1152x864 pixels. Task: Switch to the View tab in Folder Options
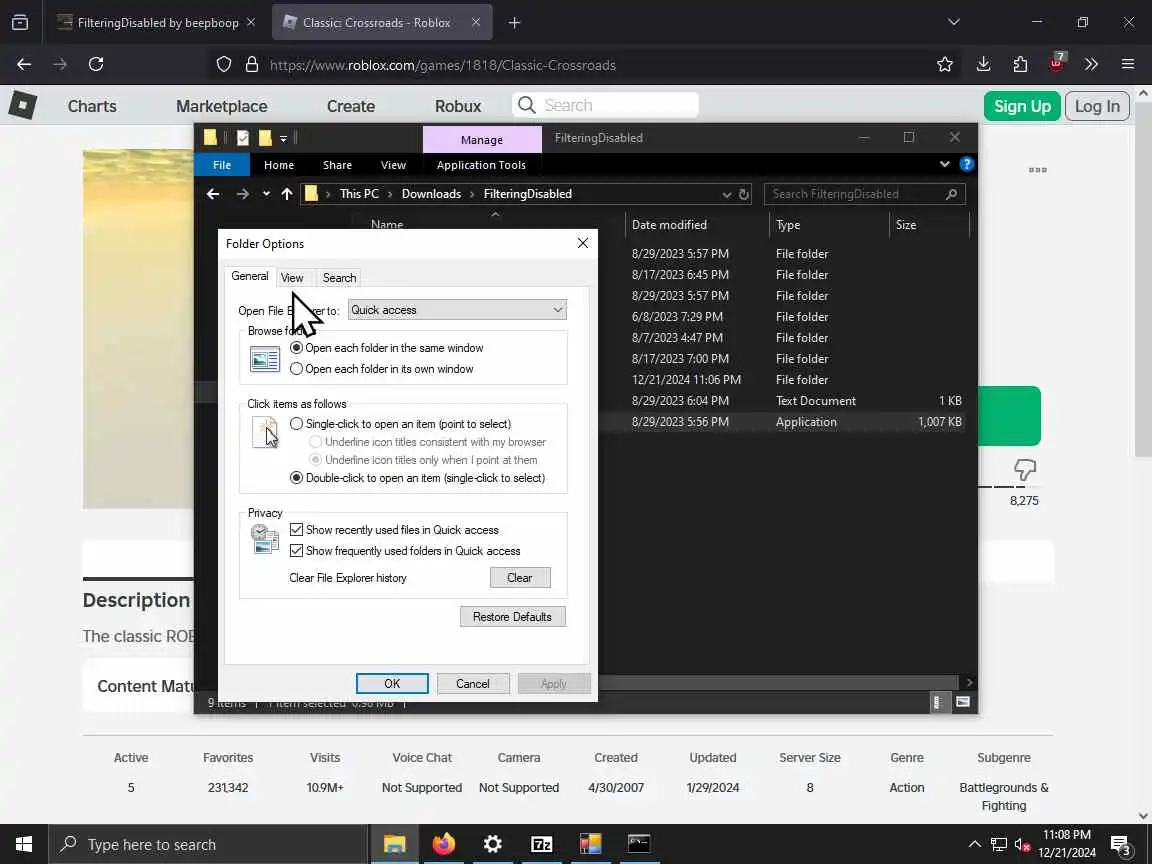[x=292, y=278]
